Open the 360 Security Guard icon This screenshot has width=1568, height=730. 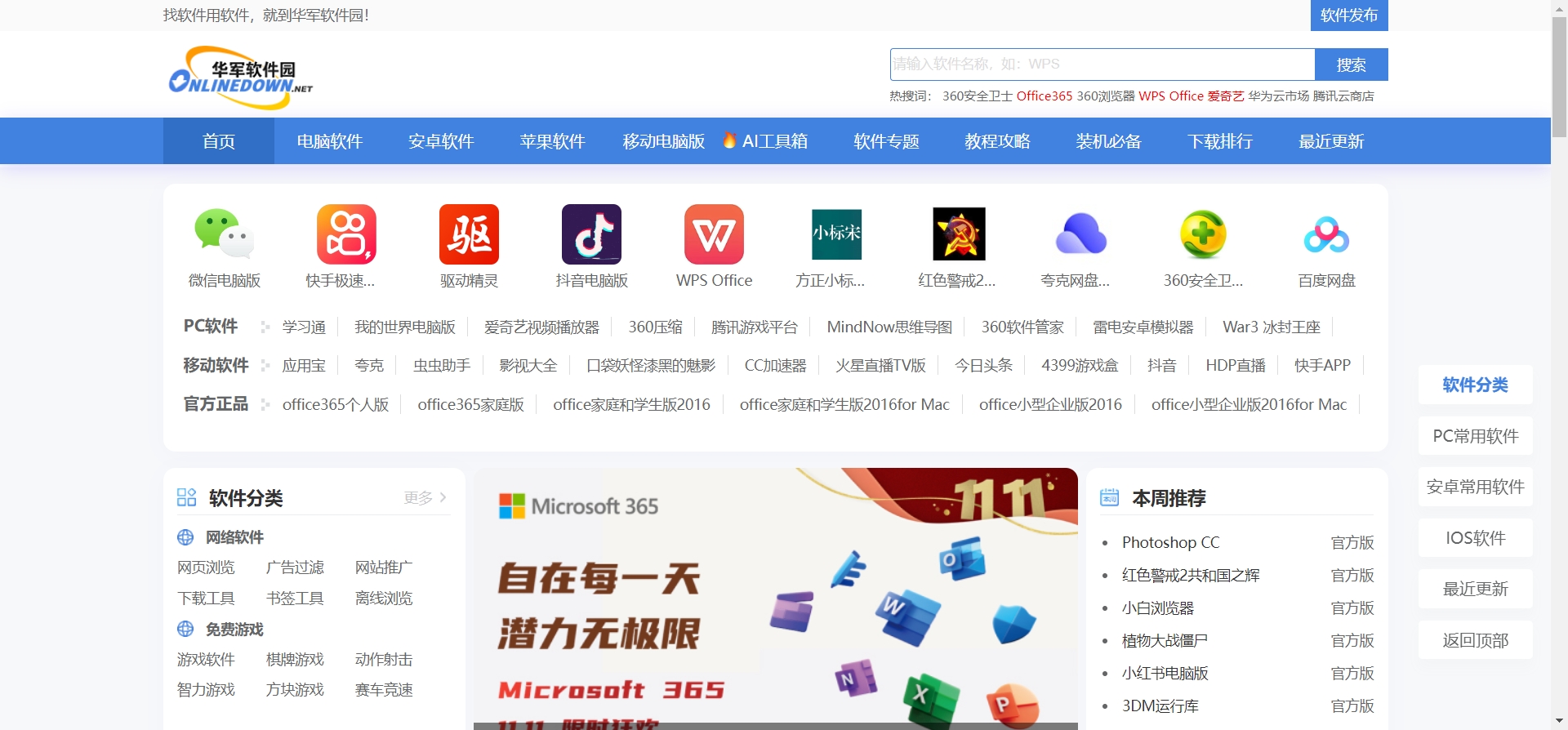tap(1204, 234)
